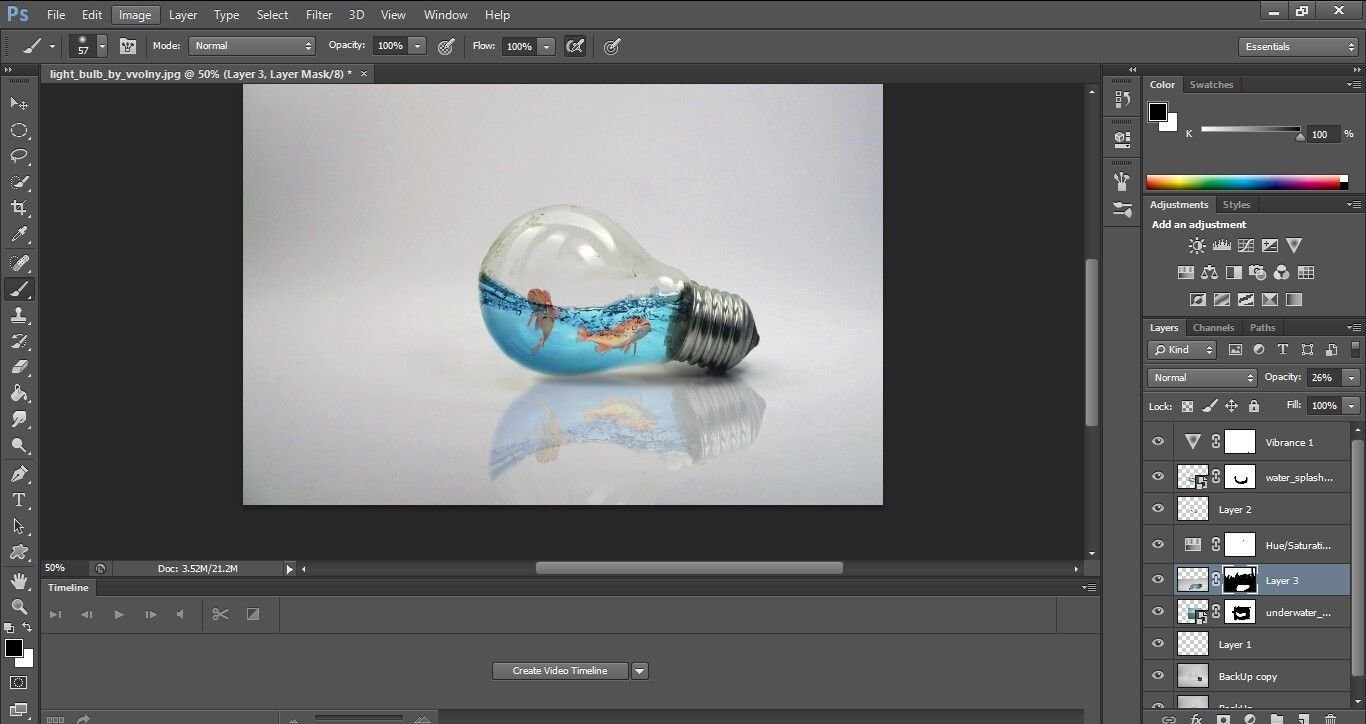
Task: Select the Horizontal Type tool
Action: pyautogui.click(x=19, y=499)
